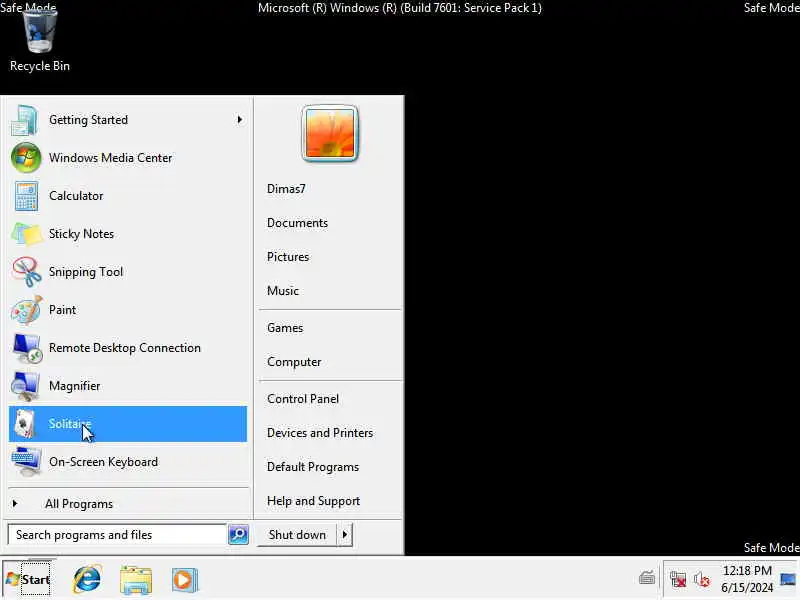
Task: Expand the Getting Started submenu arrow
Action: point(240,120)
